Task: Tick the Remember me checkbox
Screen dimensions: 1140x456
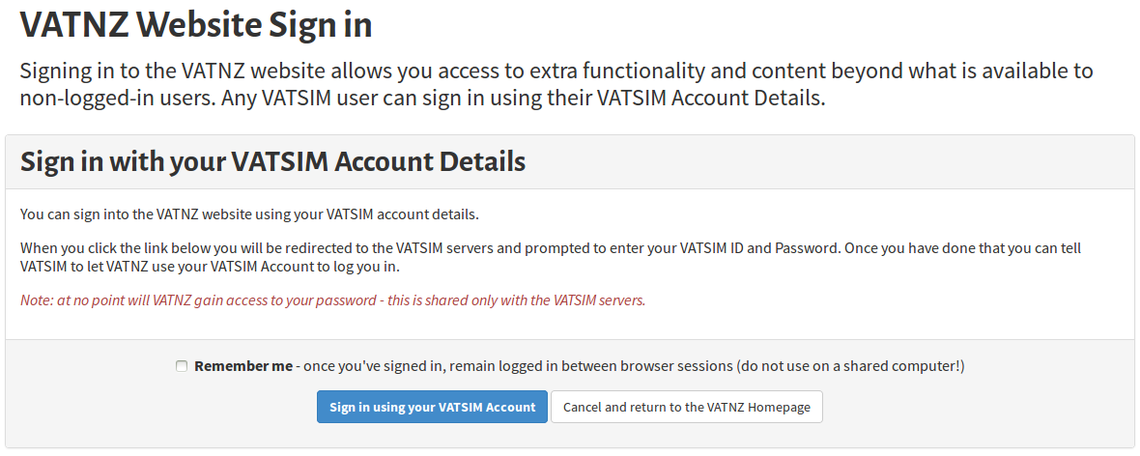Action: (181, 367)
